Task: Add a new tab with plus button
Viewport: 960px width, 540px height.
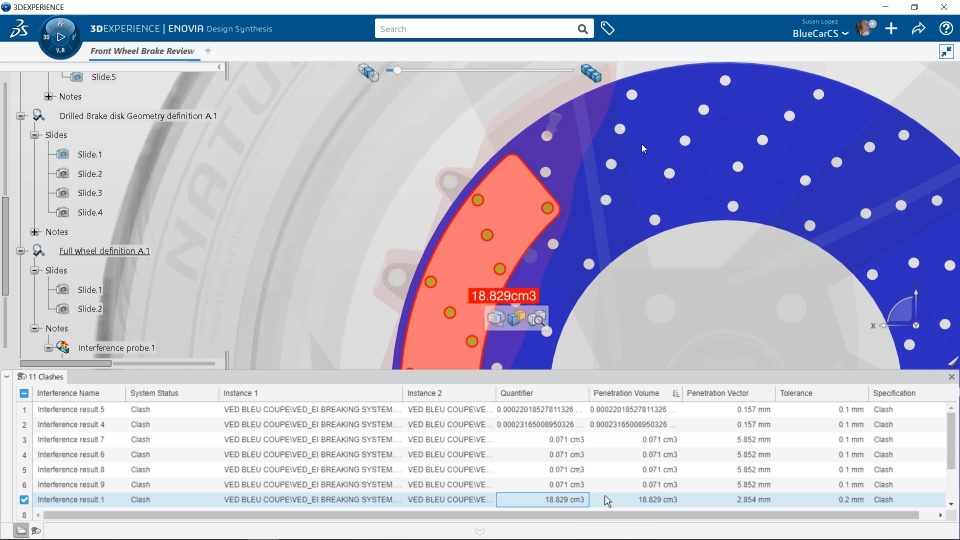Action: coord(208,51)
